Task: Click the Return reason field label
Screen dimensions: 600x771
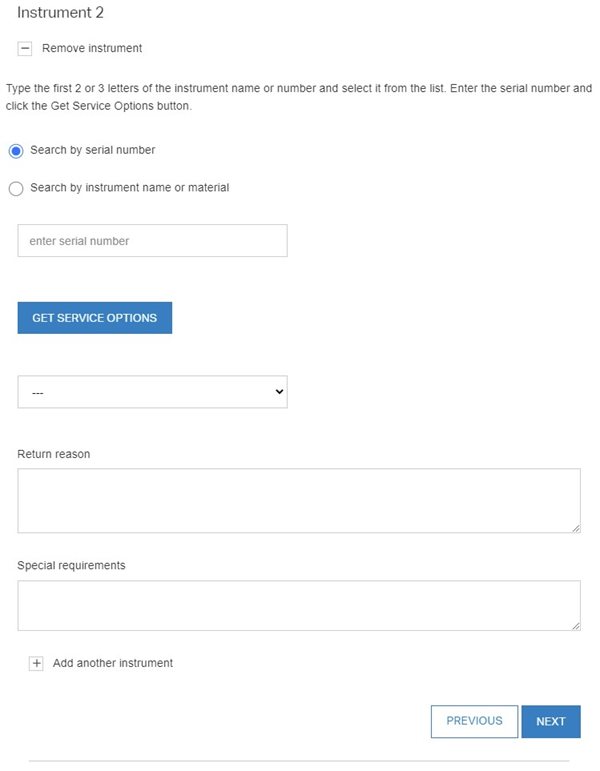Action: 54,454
